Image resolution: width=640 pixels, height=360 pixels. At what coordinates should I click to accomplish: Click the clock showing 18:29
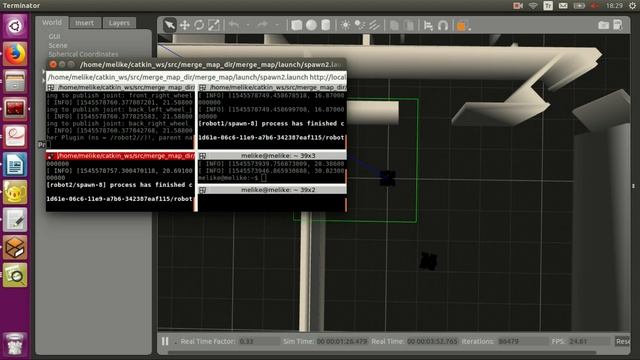[x=614, y=6]
